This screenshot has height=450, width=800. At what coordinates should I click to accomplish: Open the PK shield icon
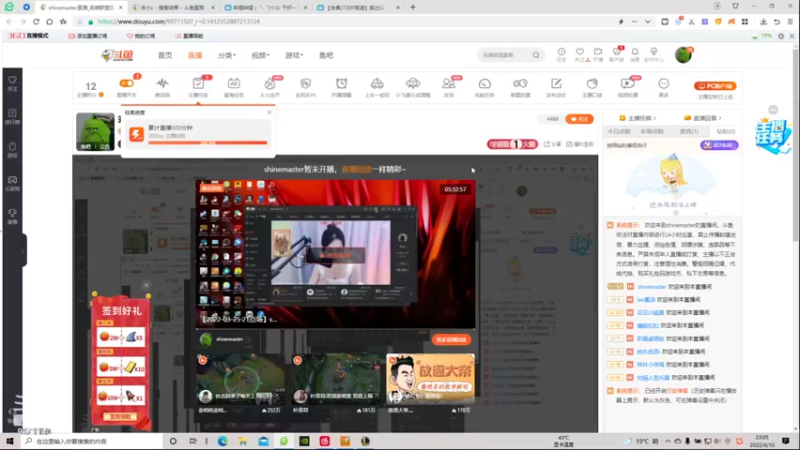306,83
